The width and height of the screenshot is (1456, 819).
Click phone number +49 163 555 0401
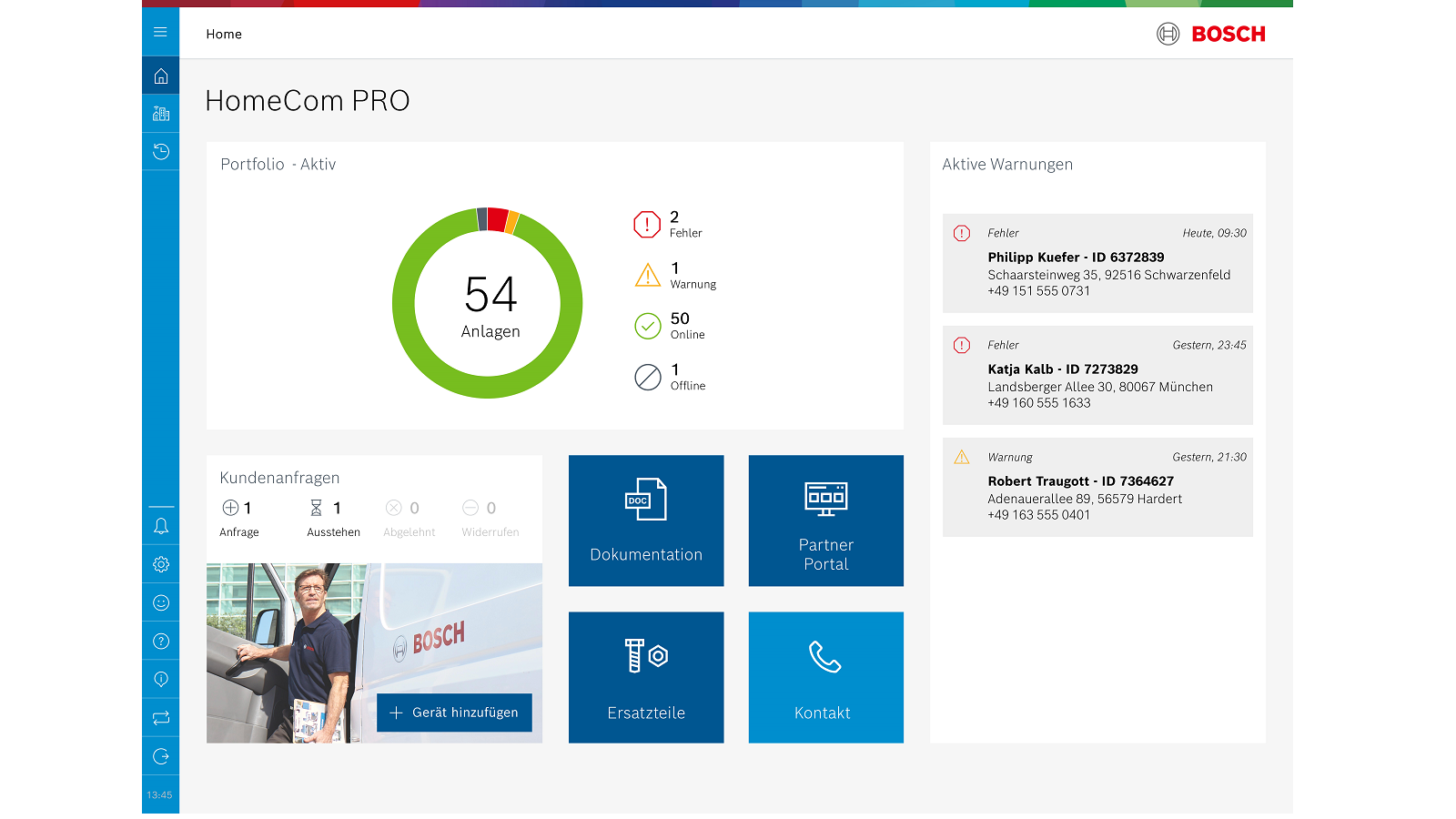[1038, 515]
